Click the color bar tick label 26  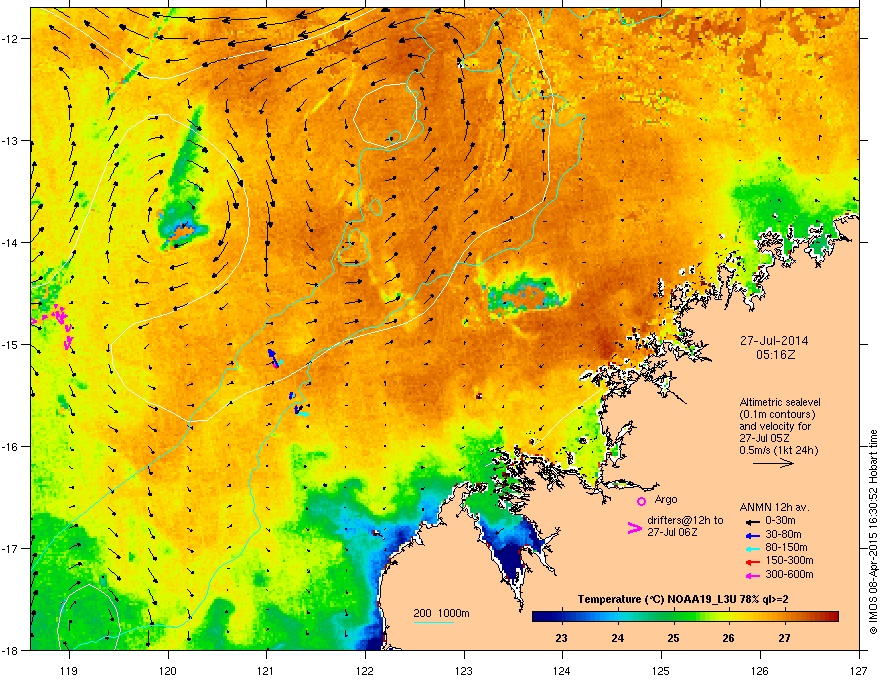click(x=728, y=638)
